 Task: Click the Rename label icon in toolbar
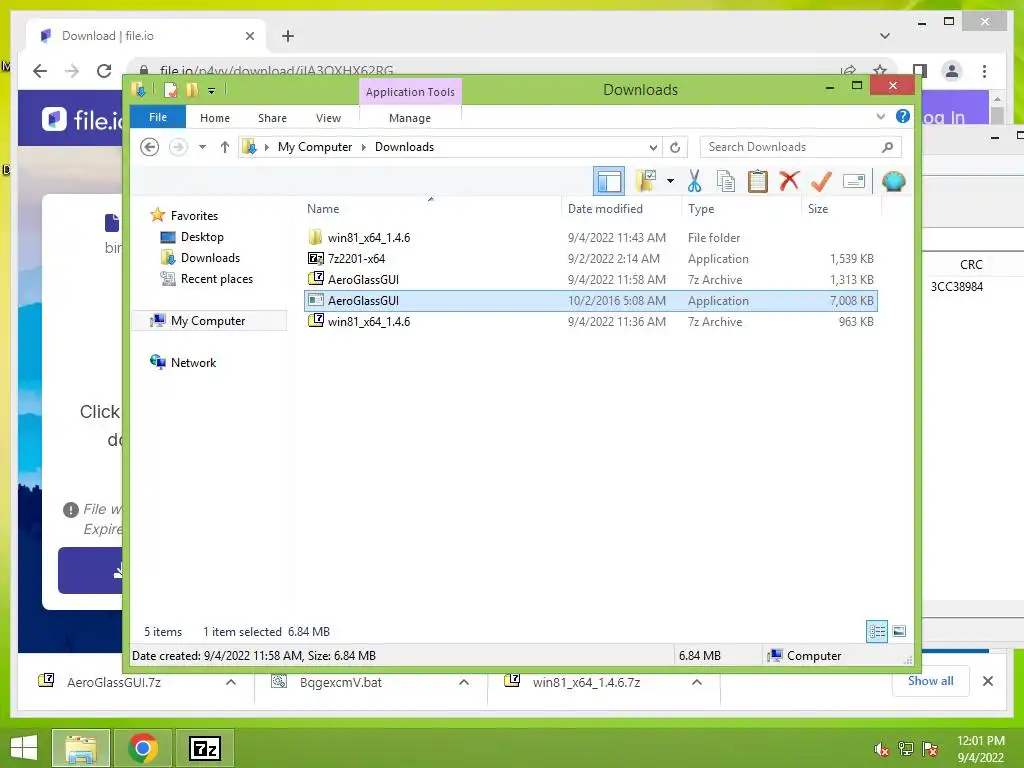tap(854, 181)
